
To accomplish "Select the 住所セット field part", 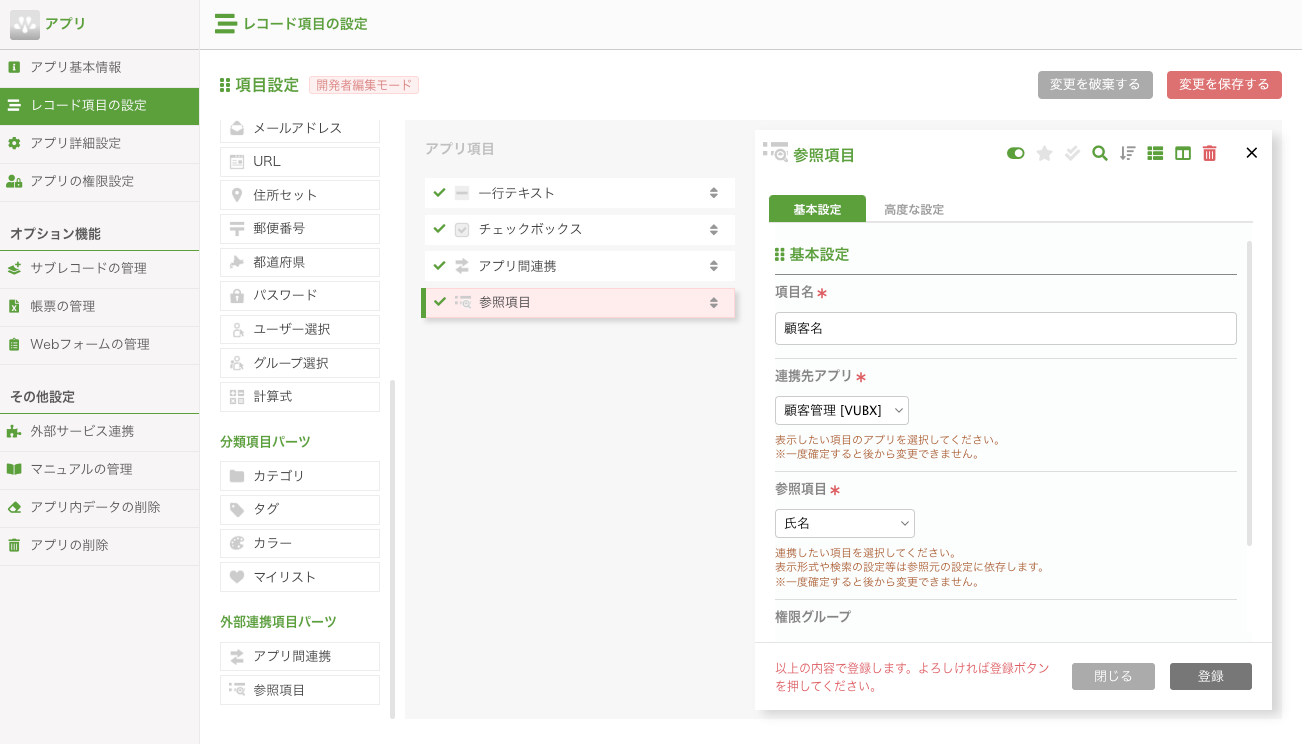I will [x=300, y=195].
